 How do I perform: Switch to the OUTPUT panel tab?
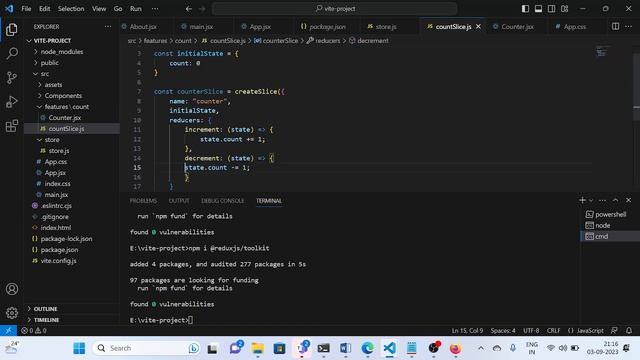coord(179,201)
